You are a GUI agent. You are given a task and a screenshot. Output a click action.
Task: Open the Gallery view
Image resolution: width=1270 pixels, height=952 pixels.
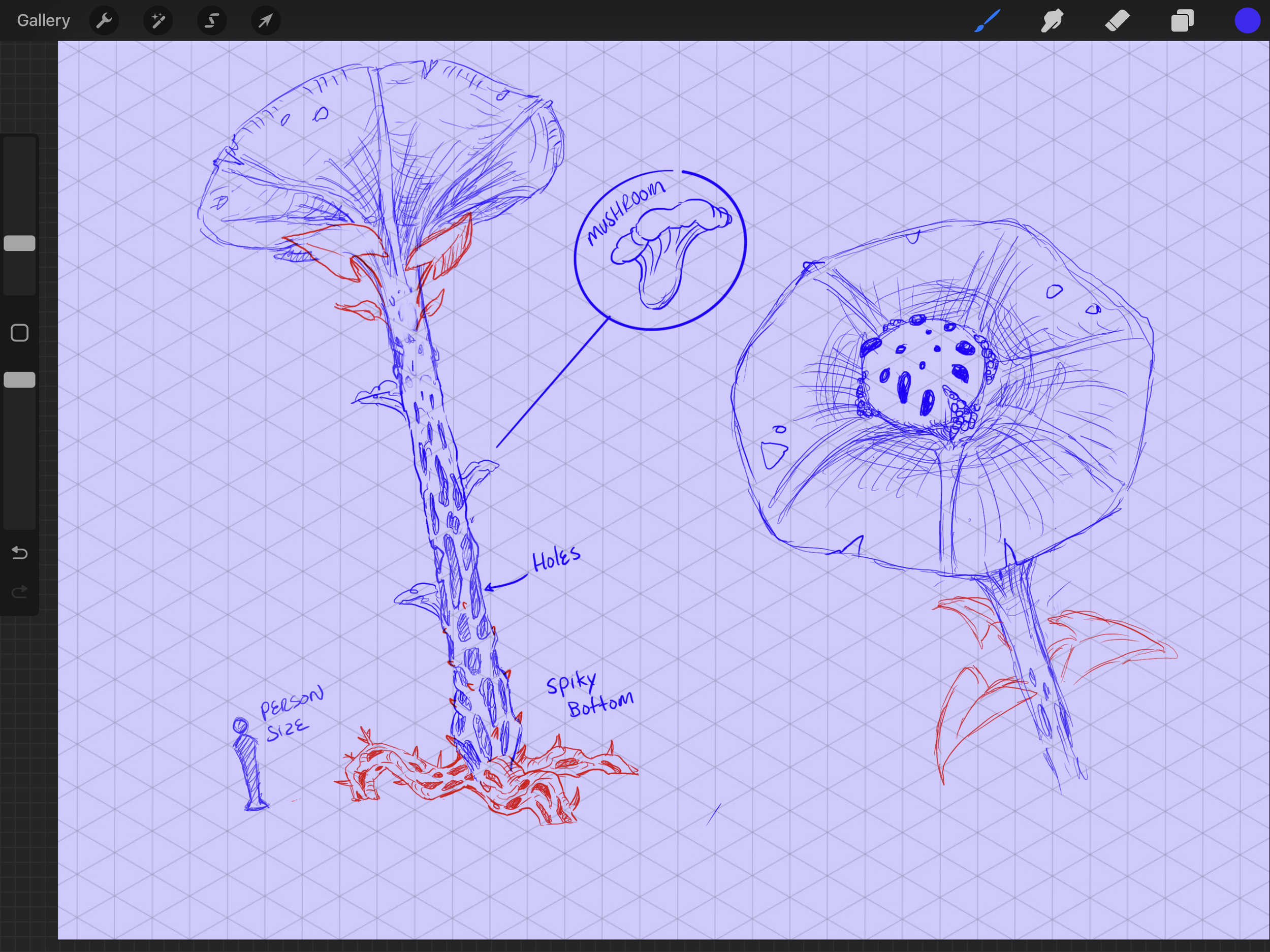point(44,21)
